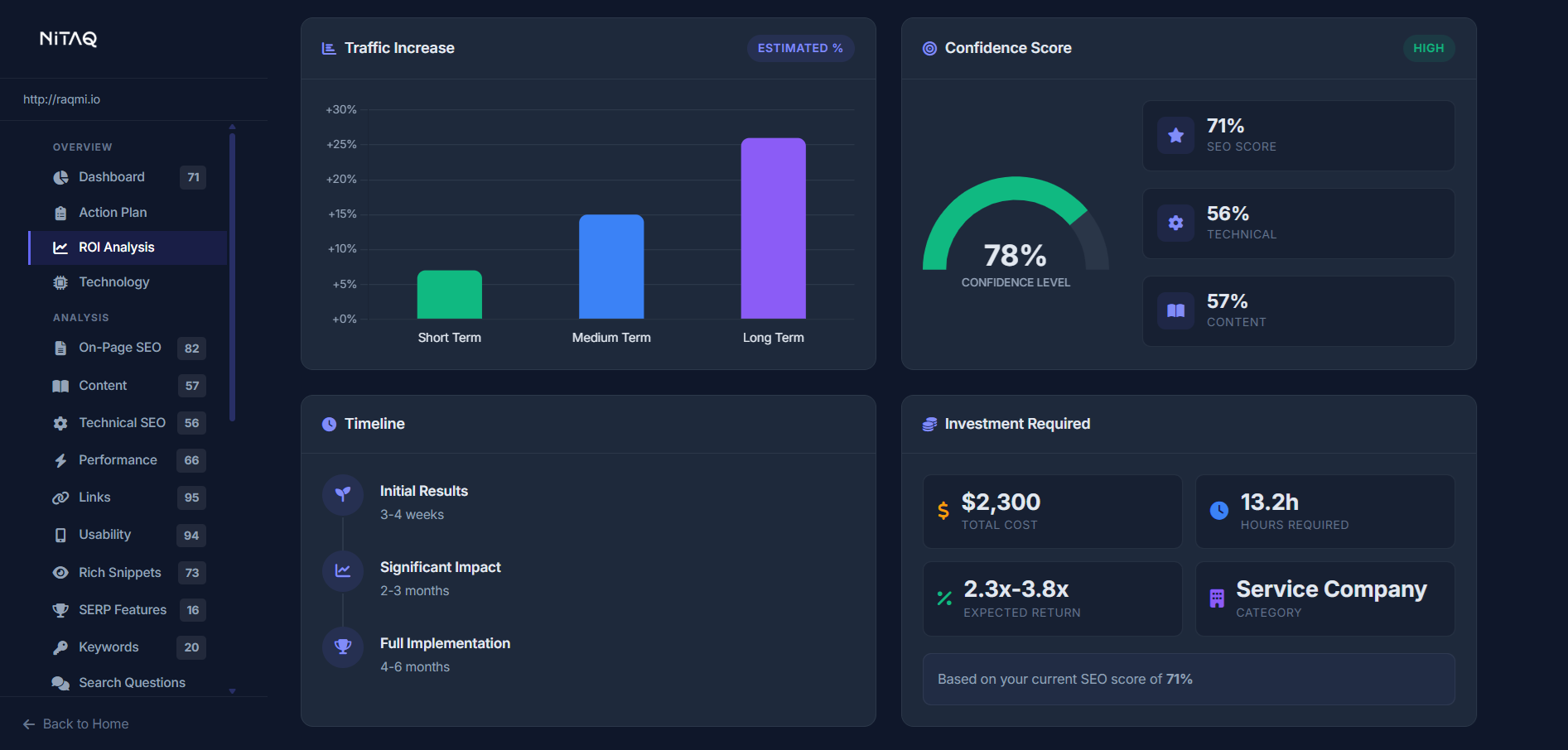This screenshot has width=1568, height=750.
Task: Navigate to Rich Snippets
Action: point(128,573)
